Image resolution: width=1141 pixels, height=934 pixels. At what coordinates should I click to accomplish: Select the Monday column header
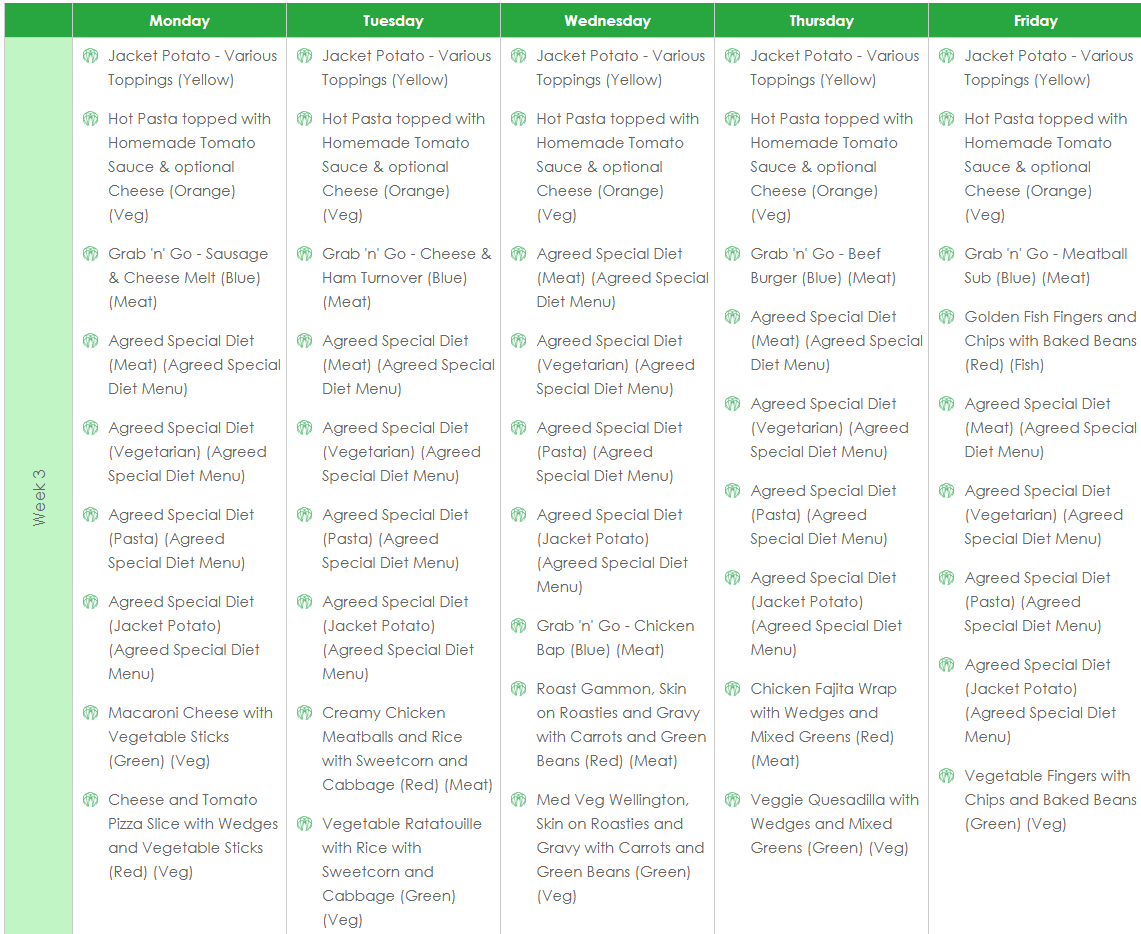[x=179, y=20]
